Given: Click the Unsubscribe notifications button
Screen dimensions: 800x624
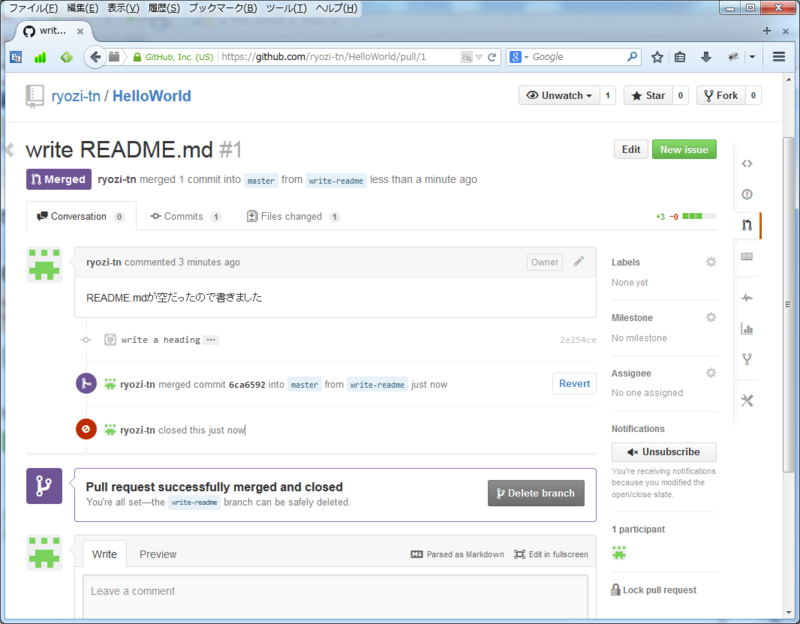Looking at the screenshot, I should click(x=664, y=452).
